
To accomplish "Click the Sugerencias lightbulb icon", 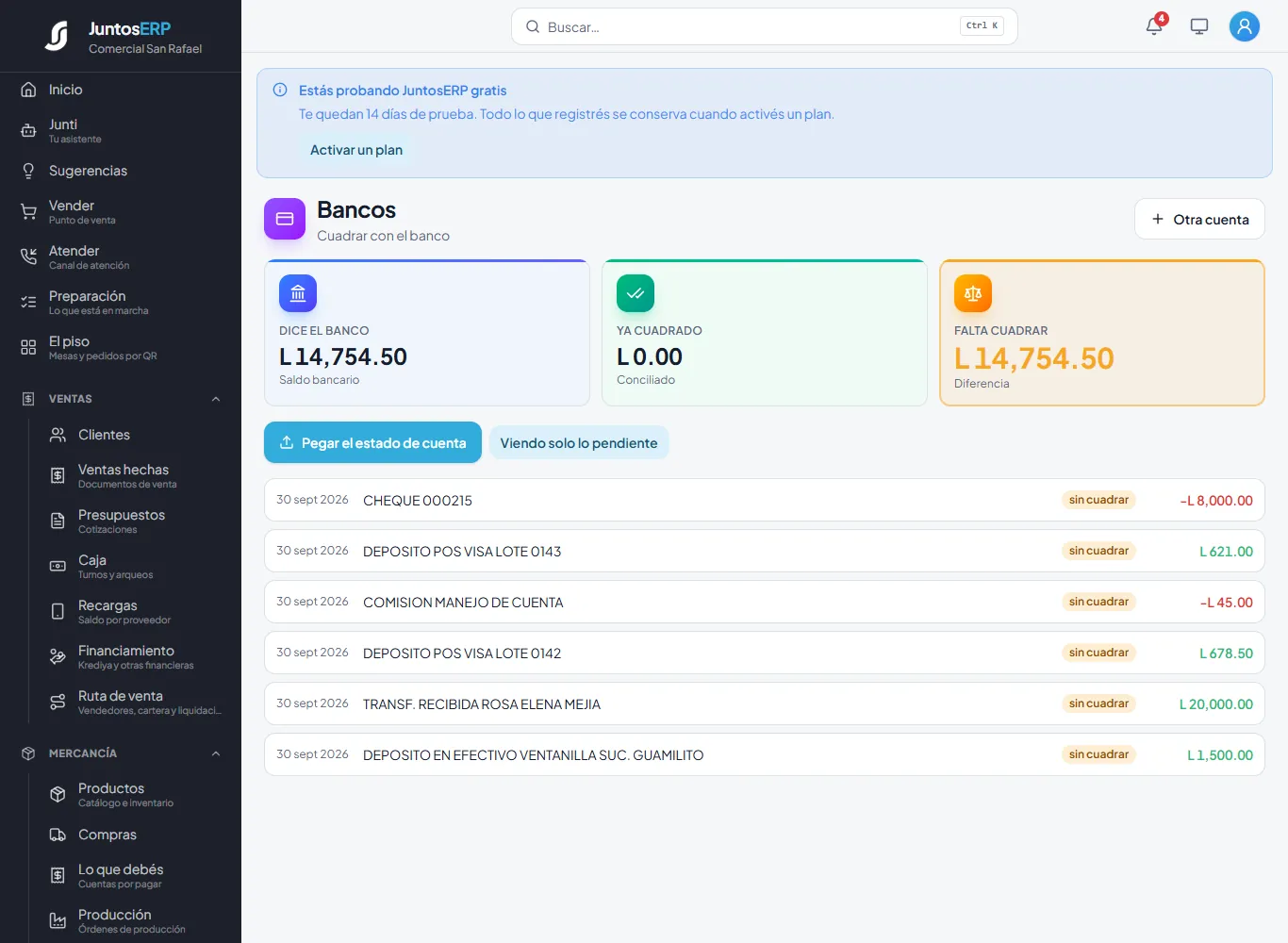I will (28, 171).
